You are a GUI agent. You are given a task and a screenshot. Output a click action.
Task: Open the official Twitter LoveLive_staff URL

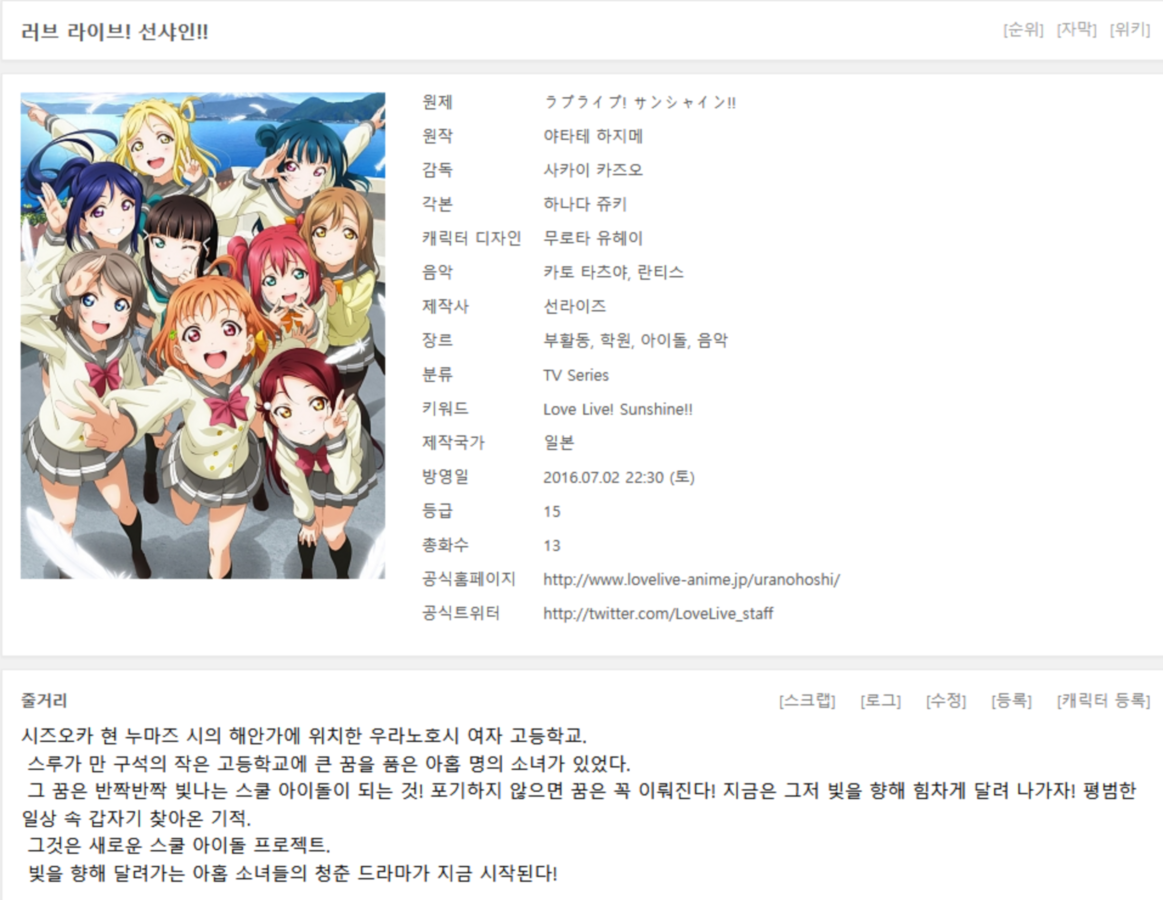[x=658, y=614]
